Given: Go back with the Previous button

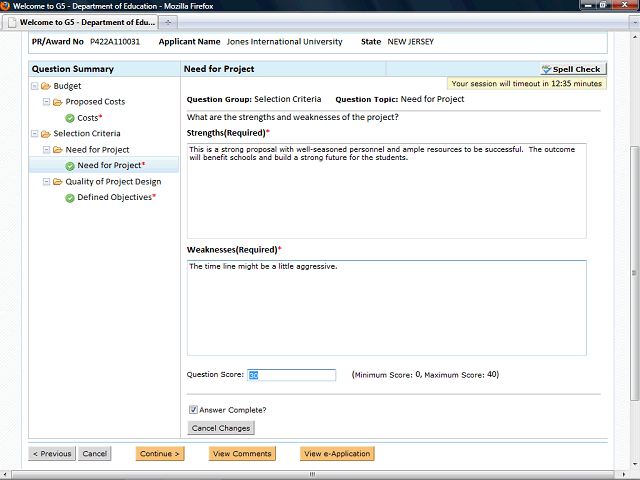Looking at the screenshot, I should 52,453.
